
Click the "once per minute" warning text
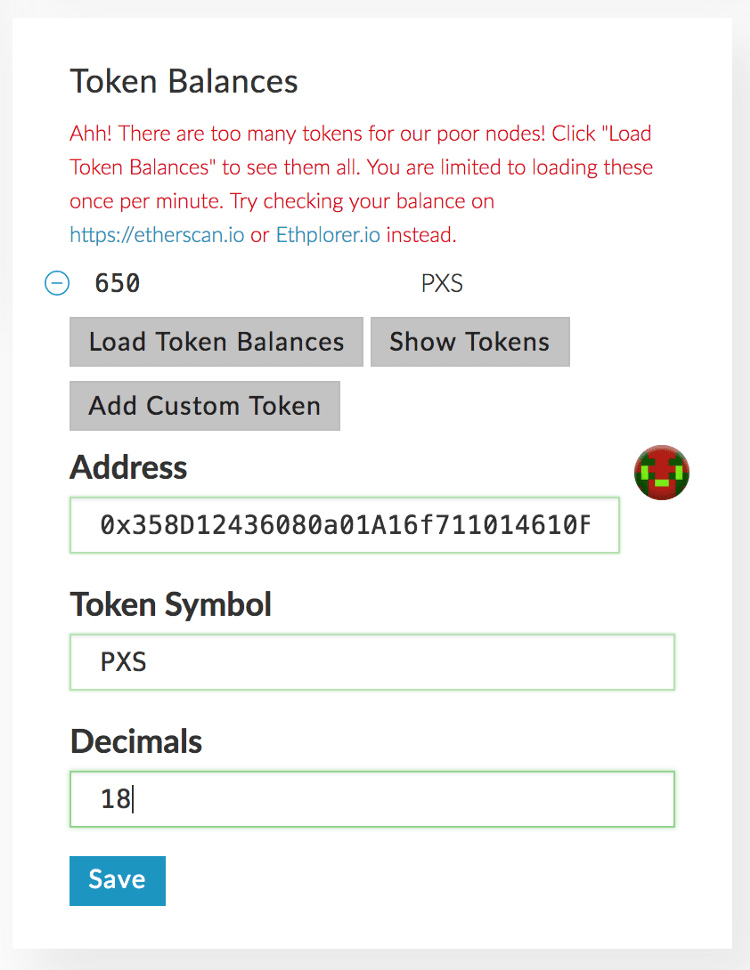tap(147, 201)
